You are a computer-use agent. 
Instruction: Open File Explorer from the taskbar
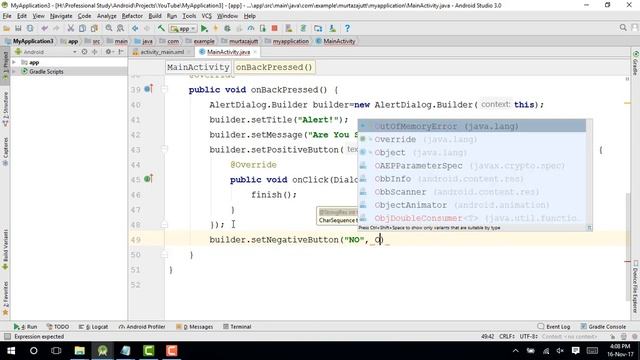pos(79,351)
